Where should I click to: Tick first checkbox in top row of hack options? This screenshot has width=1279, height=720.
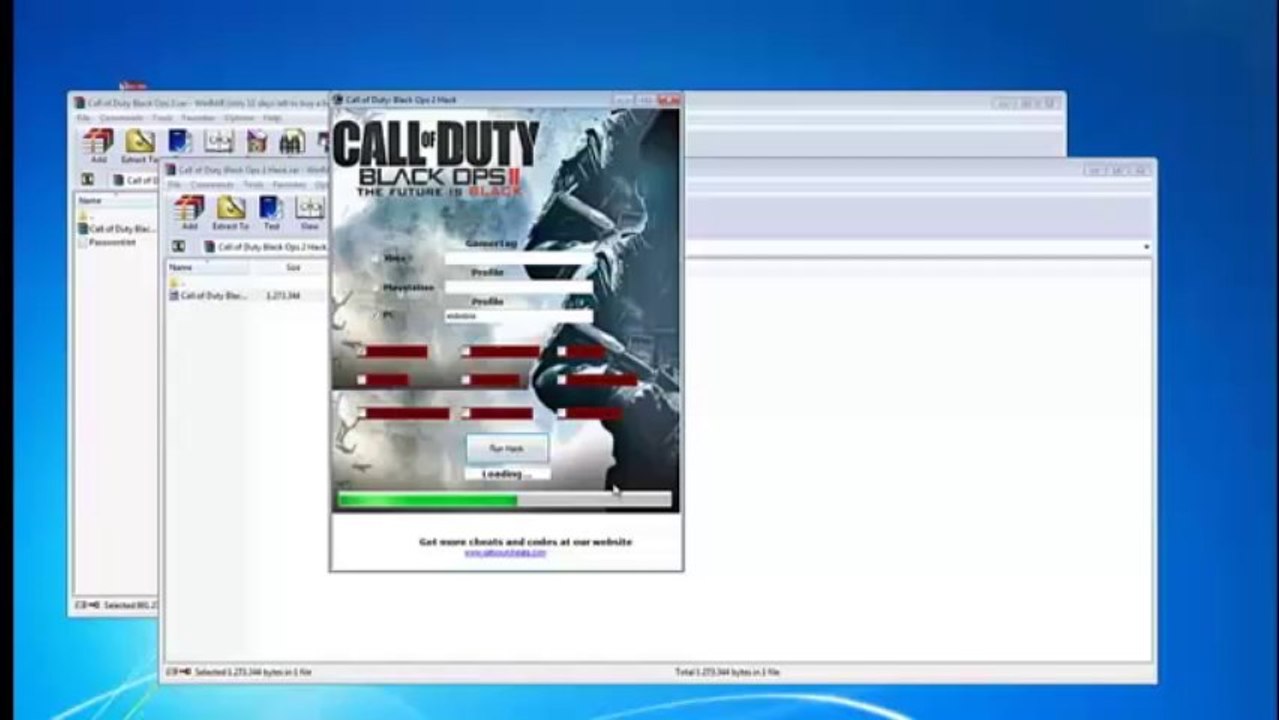pyautogui.click(x=362, y=352)
